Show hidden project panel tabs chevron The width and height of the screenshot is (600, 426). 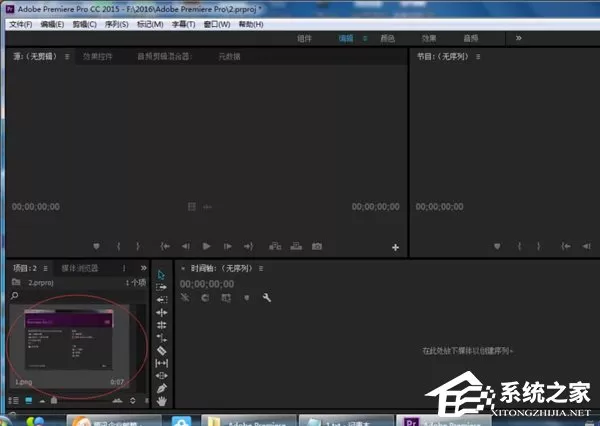pyautogui.click(x=143, y=268)
